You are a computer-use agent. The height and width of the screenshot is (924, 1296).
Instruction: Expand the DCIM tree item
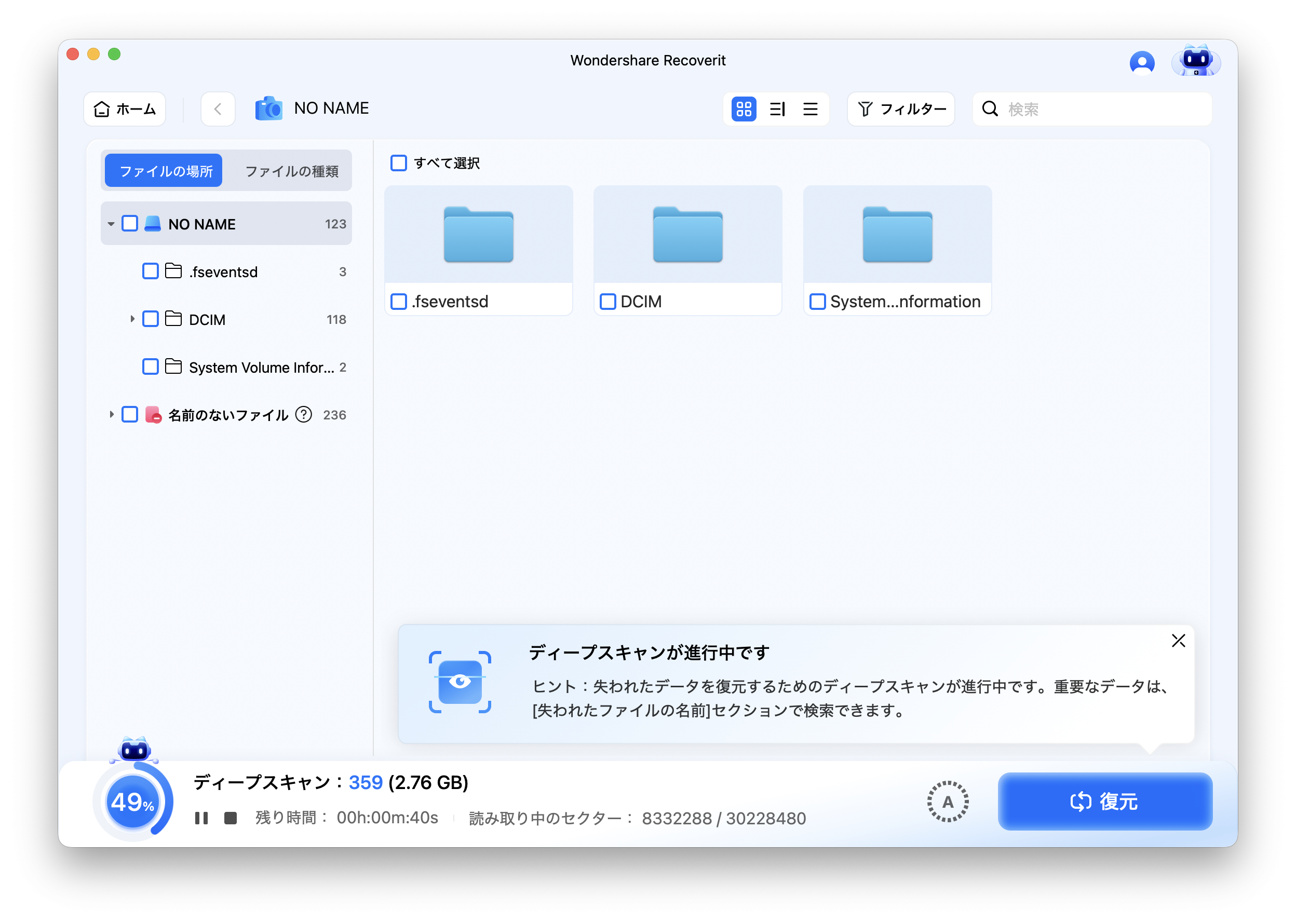pos(131,319)
